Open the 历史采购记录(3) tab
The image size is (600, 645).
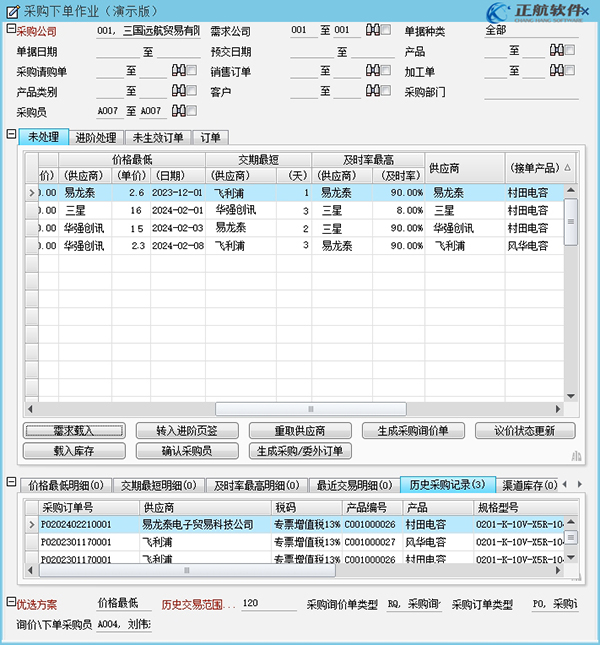point(447,485)
